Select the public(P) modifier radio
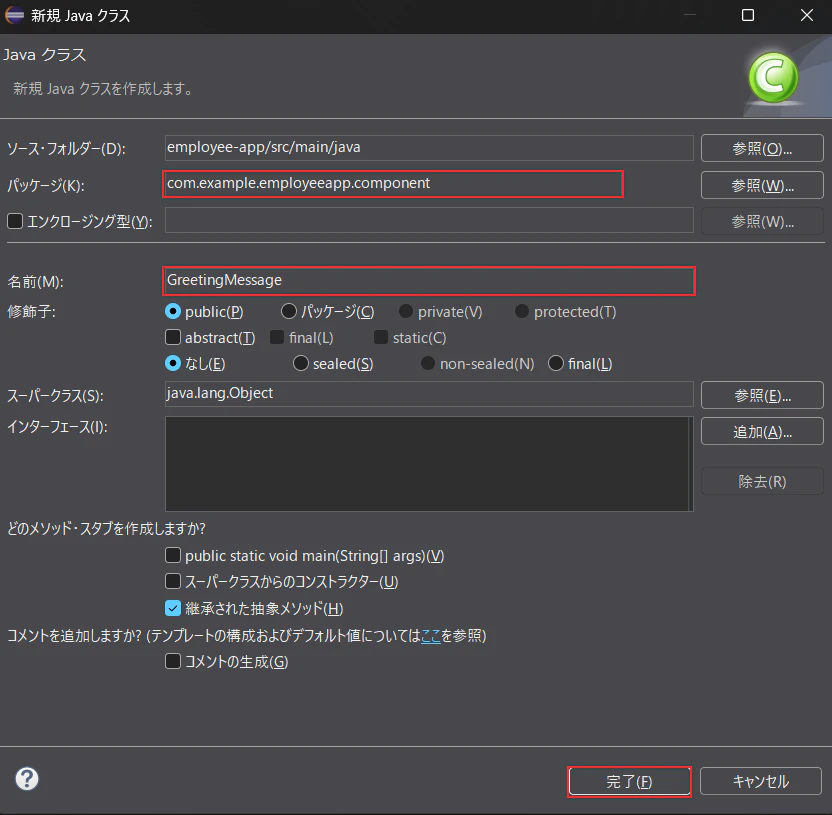 pos(173,311)
